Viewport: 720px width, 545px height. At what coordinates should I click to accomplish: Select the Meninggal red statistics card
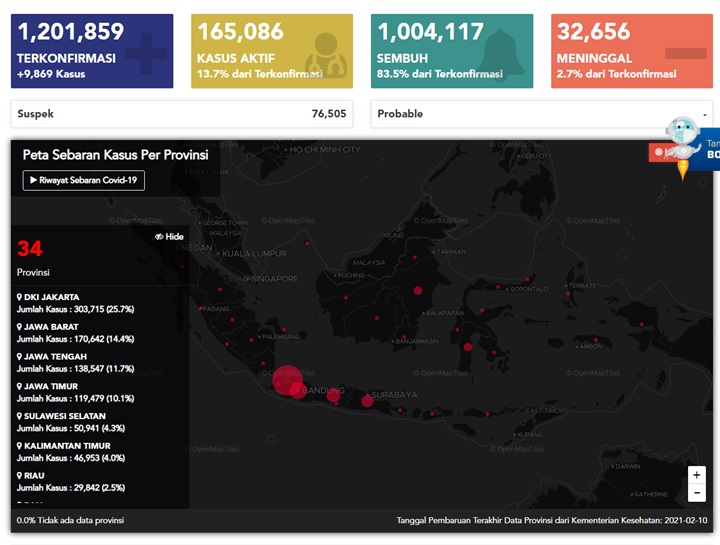[x=632, y=51]
